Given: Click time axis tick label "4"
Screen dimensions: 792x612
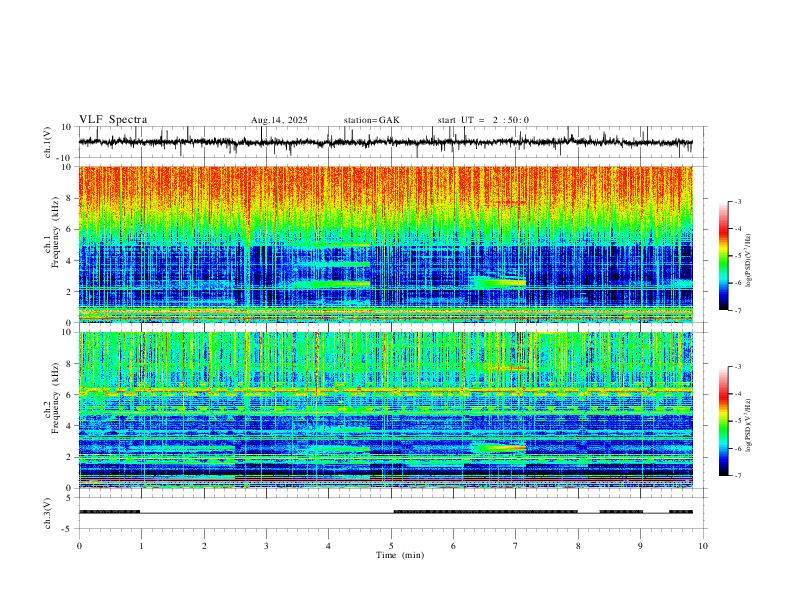Looking at the screenshot, I should coord(329,546).
